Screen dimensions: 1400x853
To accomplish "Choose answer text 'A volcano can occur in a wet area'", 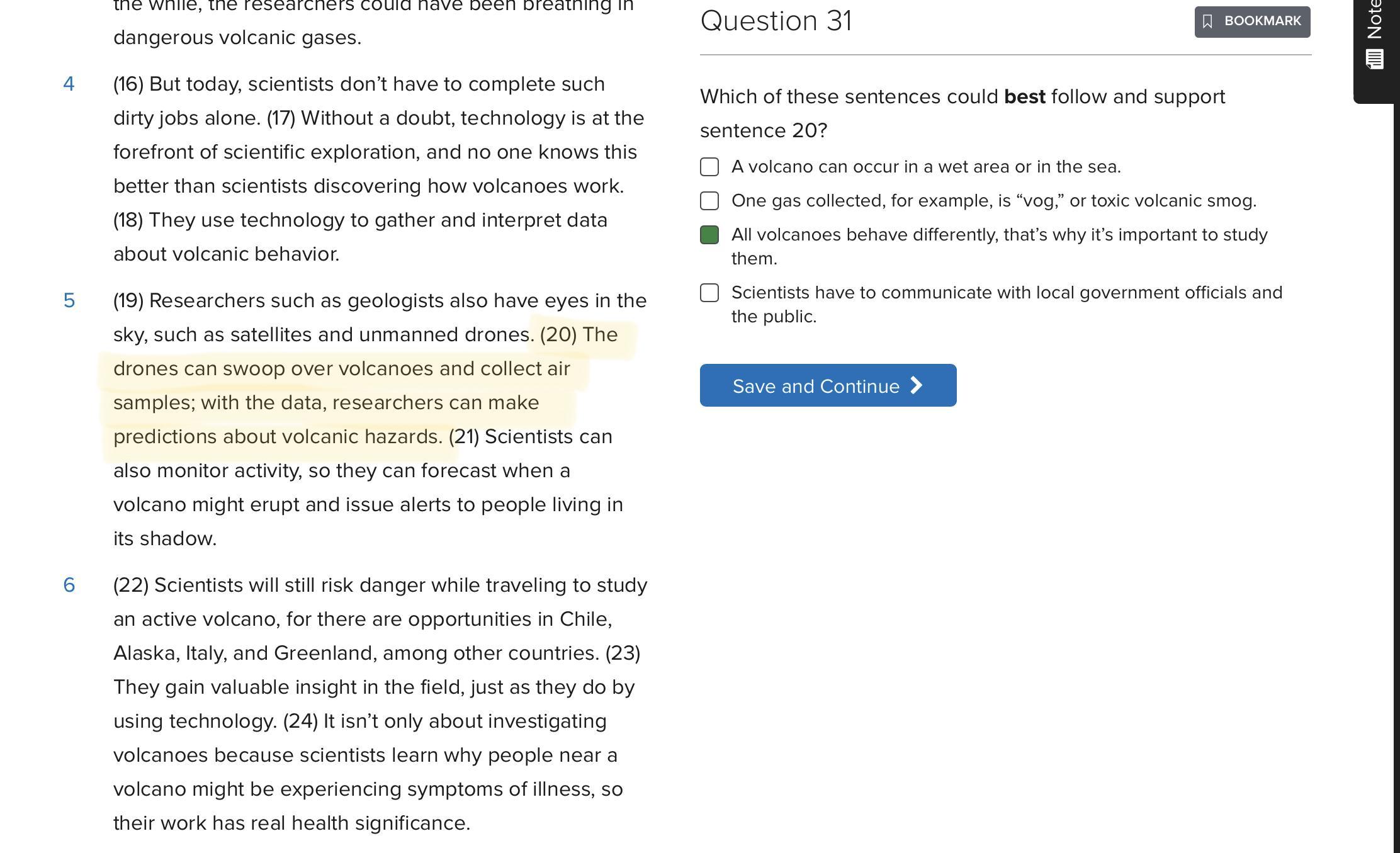I will [925, 167].
